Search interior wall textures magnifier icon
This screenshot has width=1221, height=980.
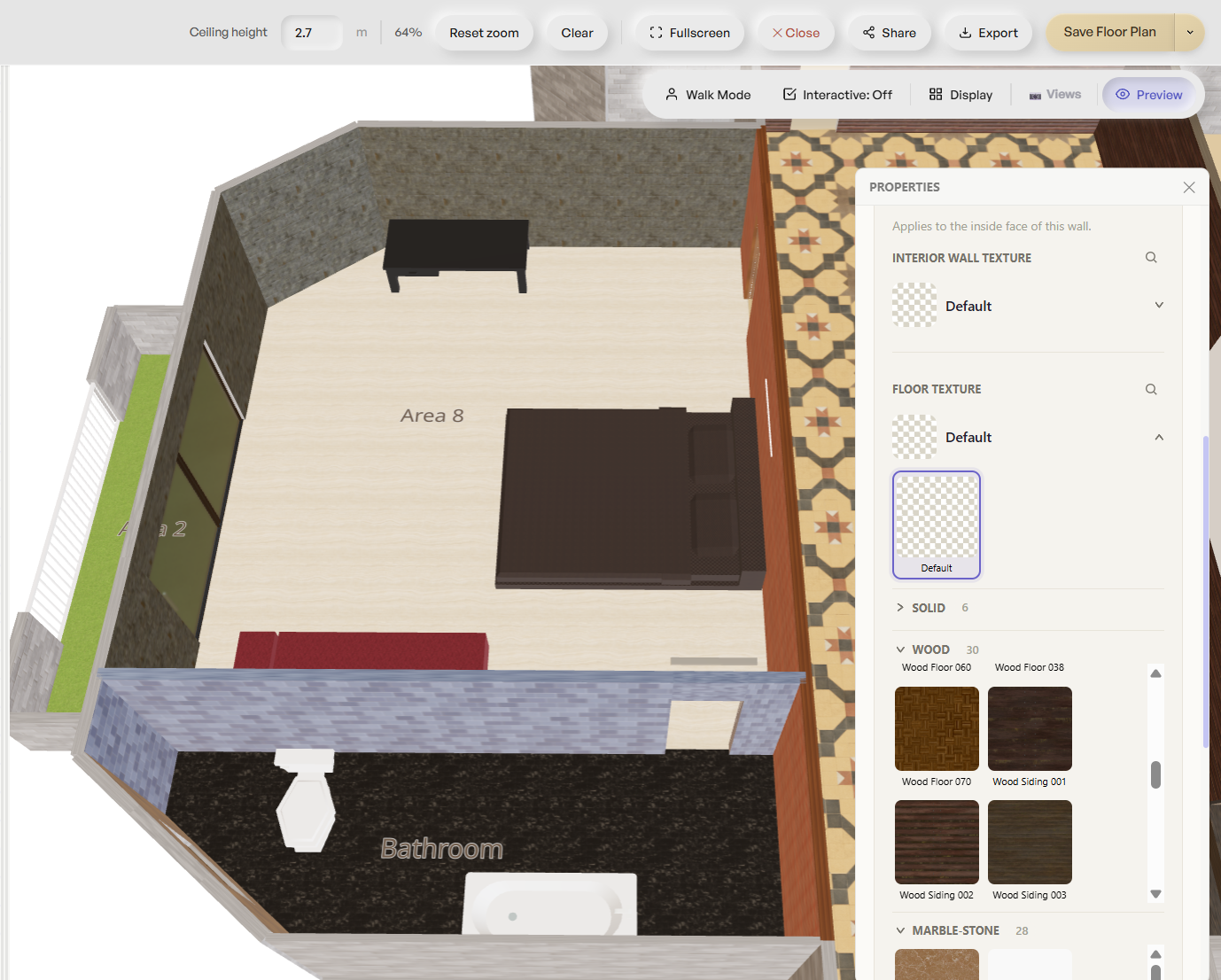click(x=1151, y=257)
